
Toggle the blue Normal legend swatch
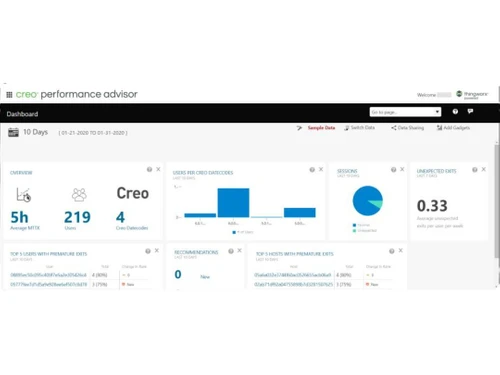click(x=354, y=225)
